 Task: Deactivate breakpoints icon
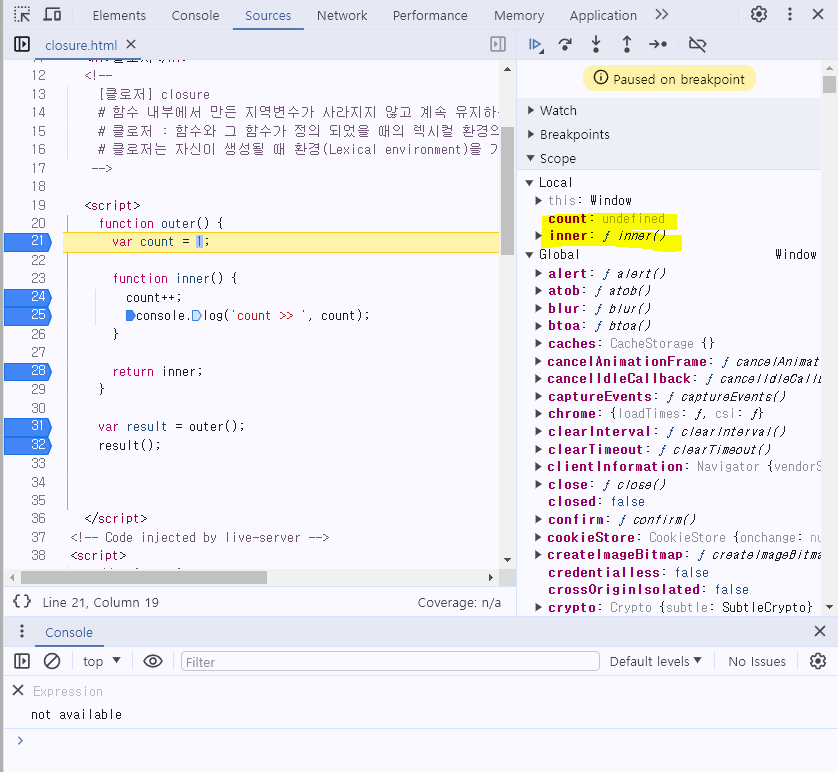[697, 44]
